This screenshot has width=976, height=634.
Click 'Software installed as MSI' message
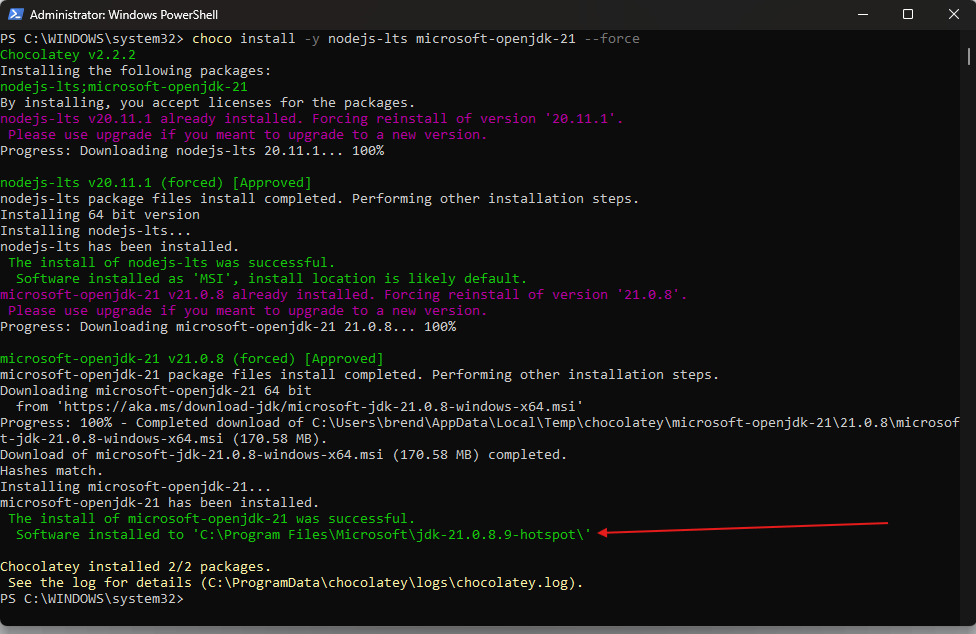[x=272, y=278]
